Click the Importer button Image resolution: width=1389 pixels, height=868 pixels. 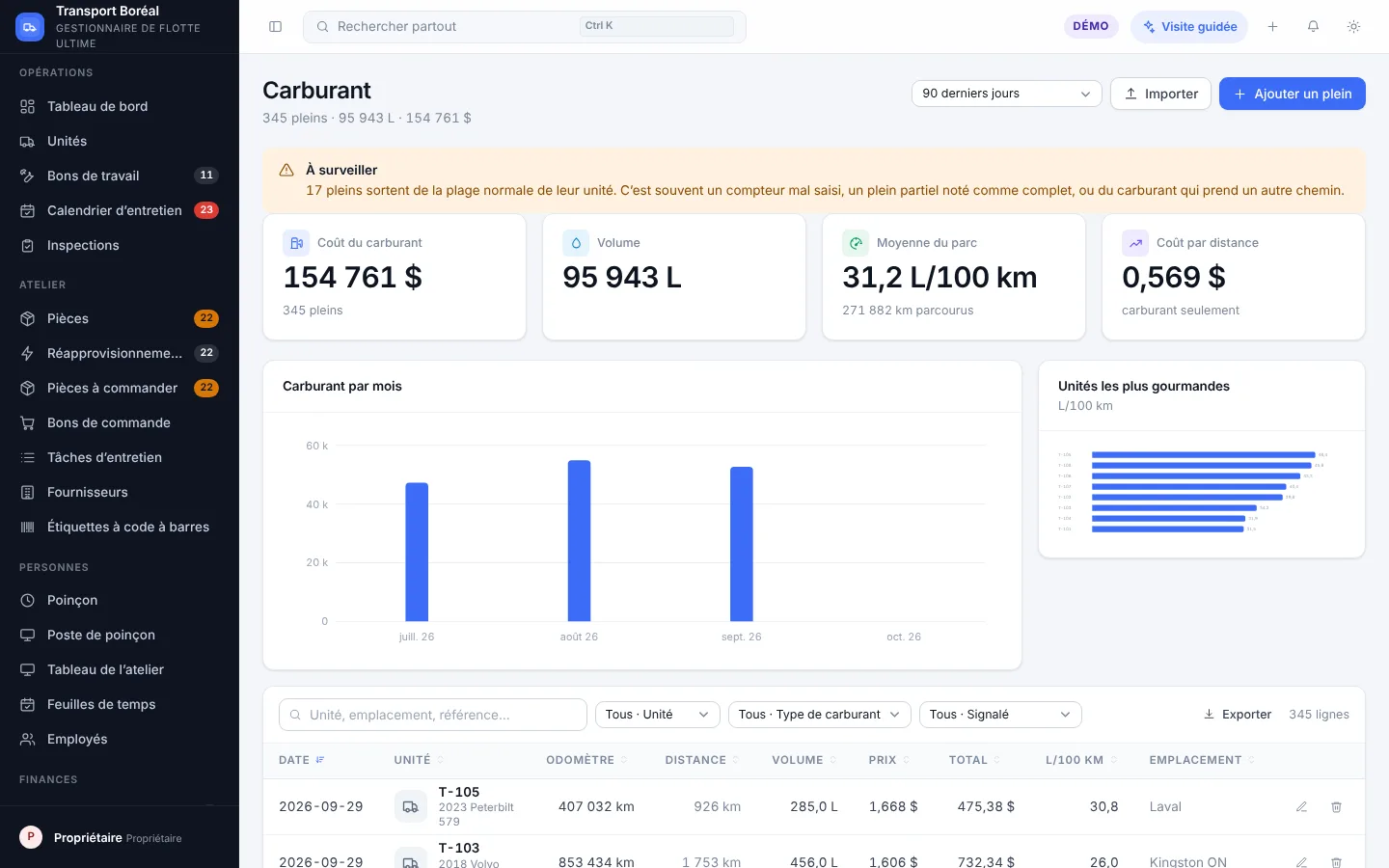coord(1160,94)
